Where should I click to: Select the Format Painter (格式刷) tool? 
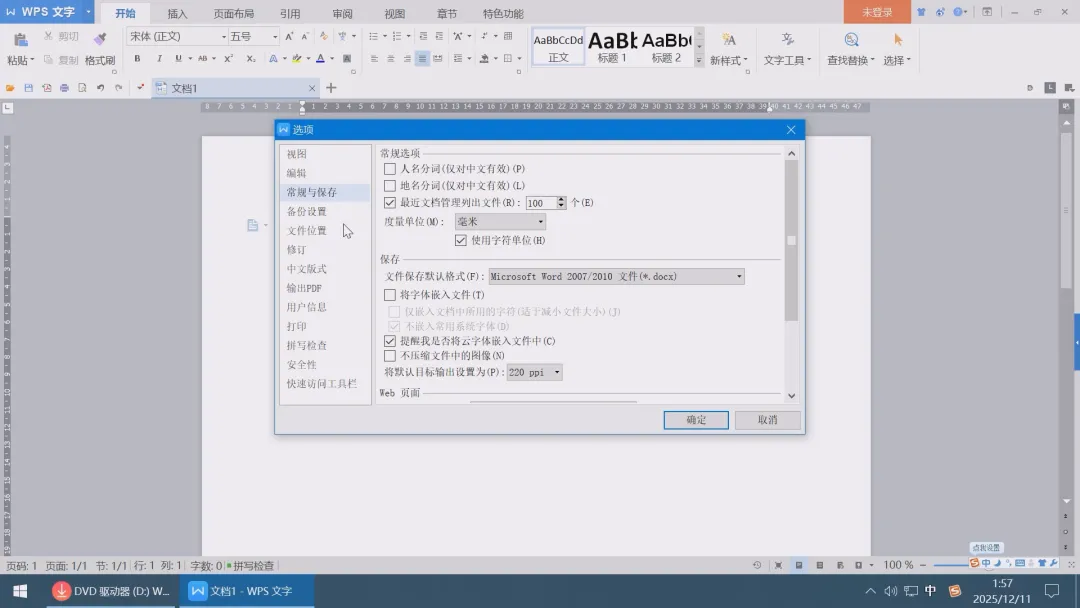tap(100, 48)
